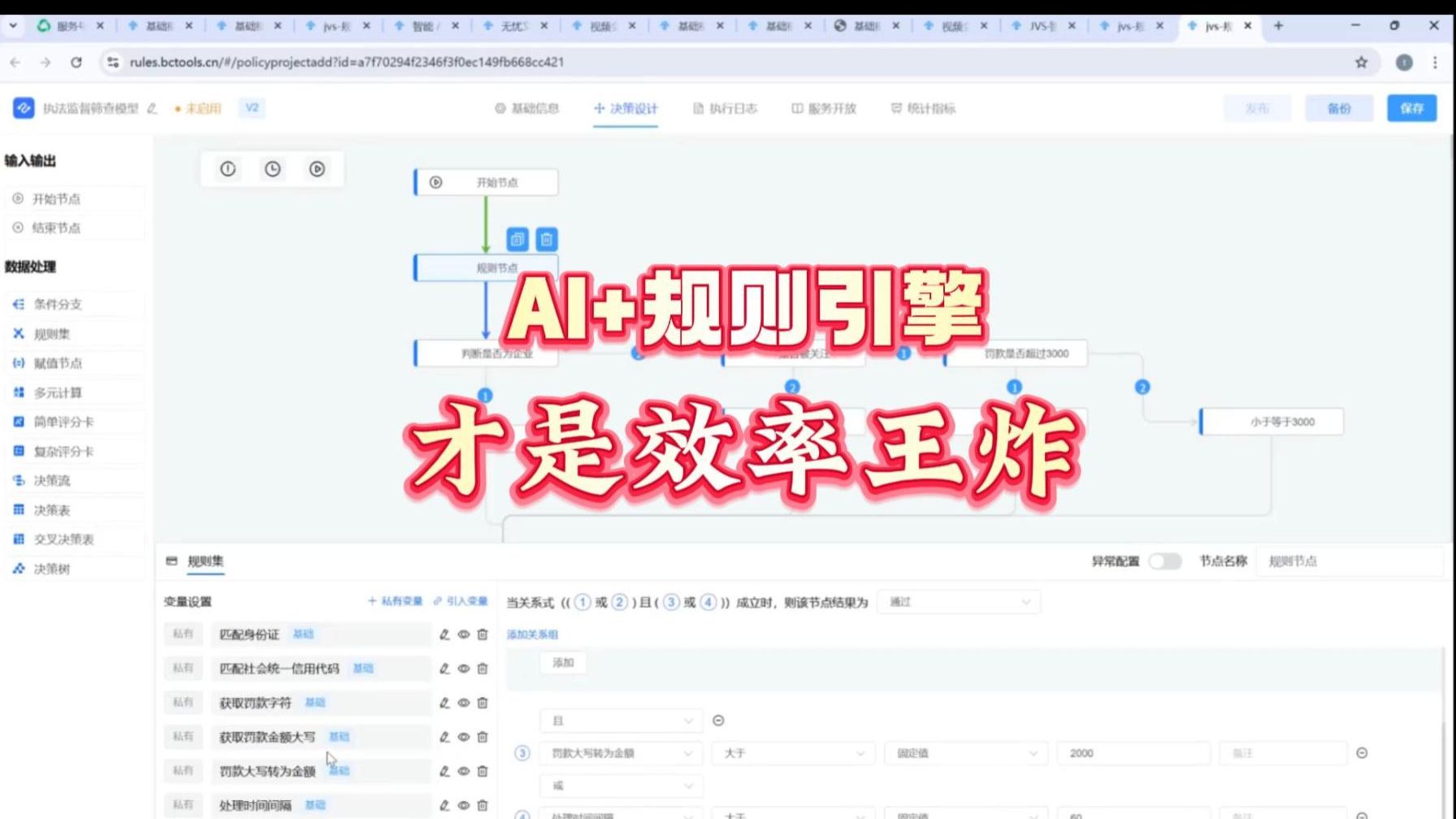Image resolution: width=1456 pixels, height=819 pixels.
Task: Click the 引入变量 link
Action: tap(460, 601)
